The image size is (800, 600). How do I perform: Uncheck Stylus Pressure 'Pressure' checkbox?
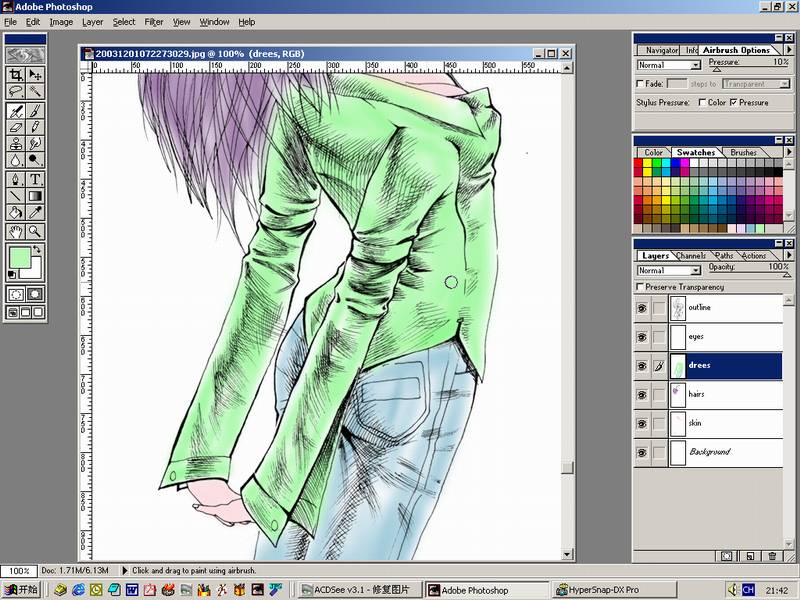tap(733, 103)
